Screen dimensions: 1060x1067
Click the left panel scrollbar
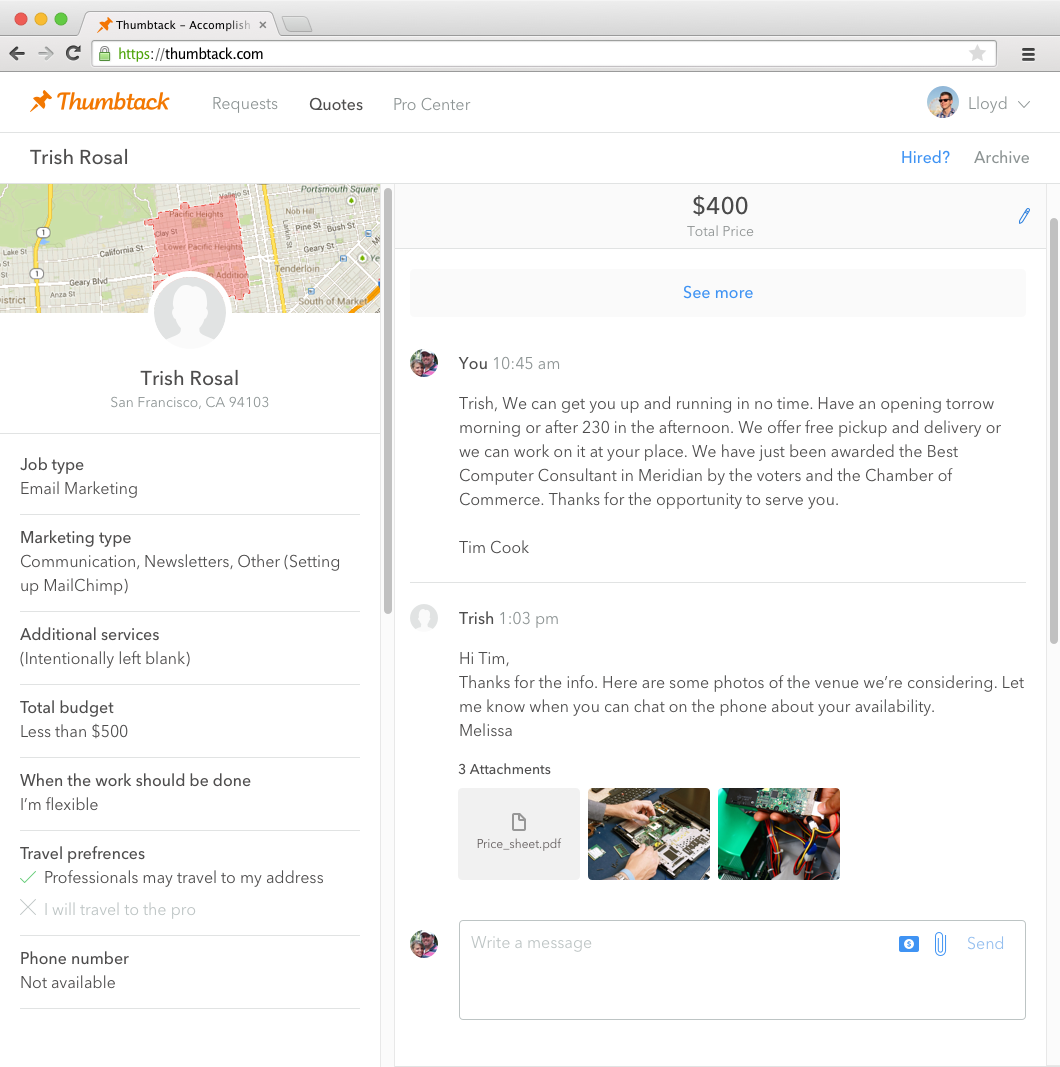tap(388, 401)
